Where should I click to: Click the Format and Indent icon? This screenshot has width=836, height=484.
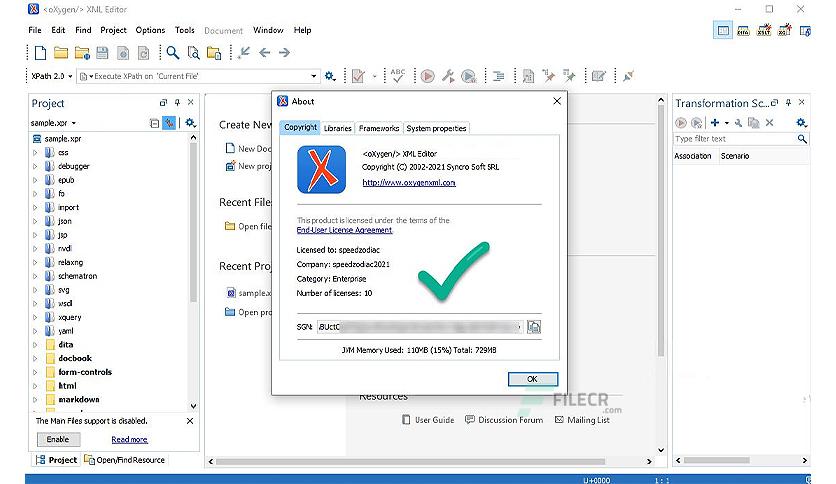click(x=499, y=76)
